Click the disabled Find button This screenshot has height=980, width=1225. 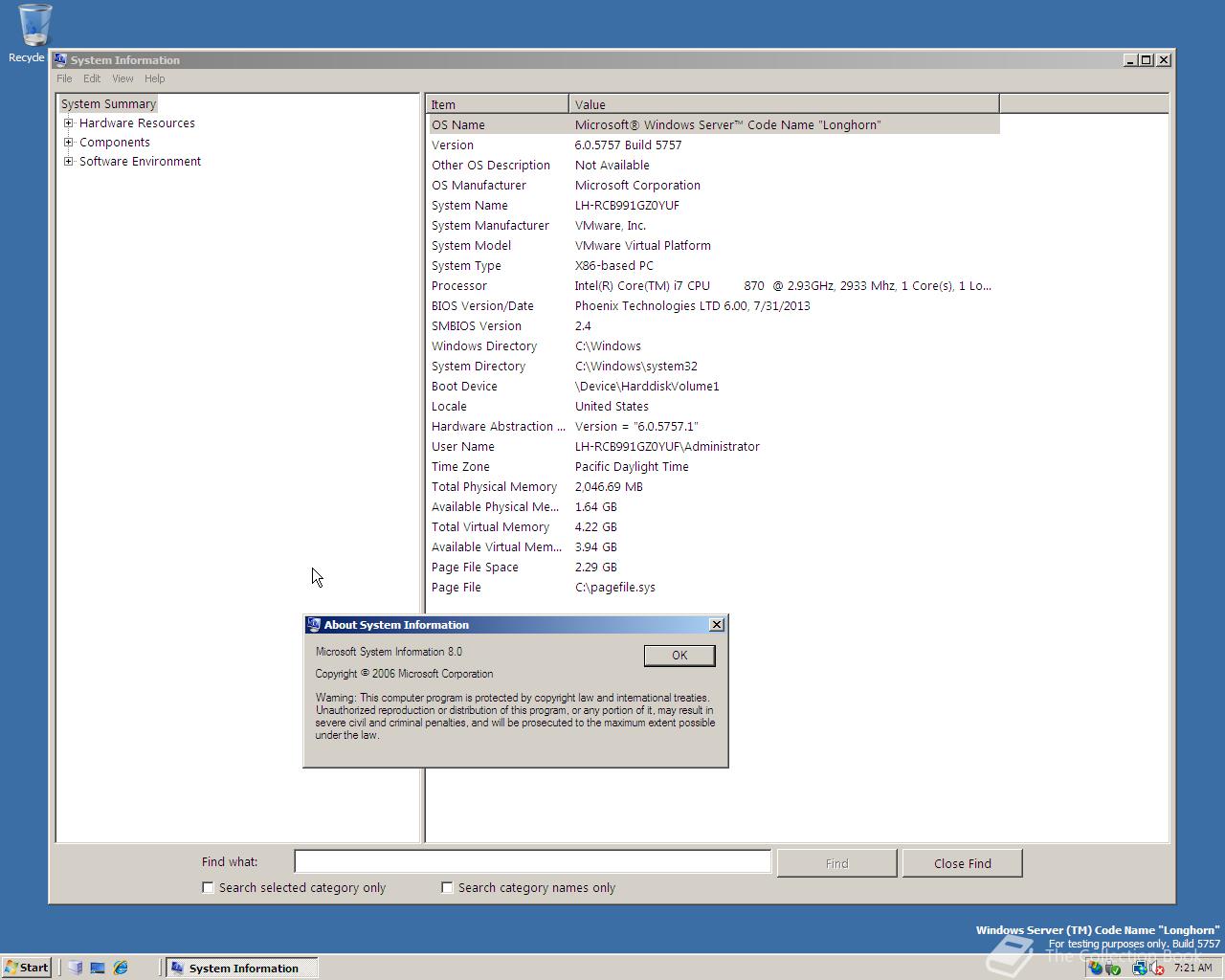tap(836, 863)
